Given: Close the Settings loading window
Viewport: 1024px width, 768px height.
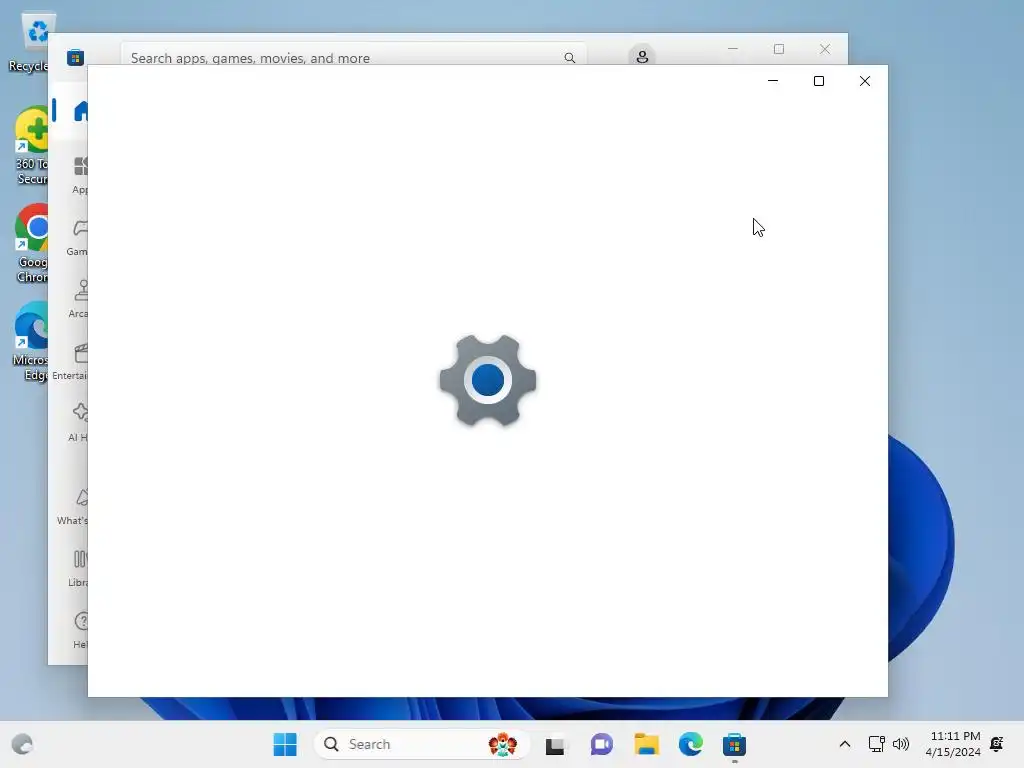Looking at the screenshot, I should [865, 81].
